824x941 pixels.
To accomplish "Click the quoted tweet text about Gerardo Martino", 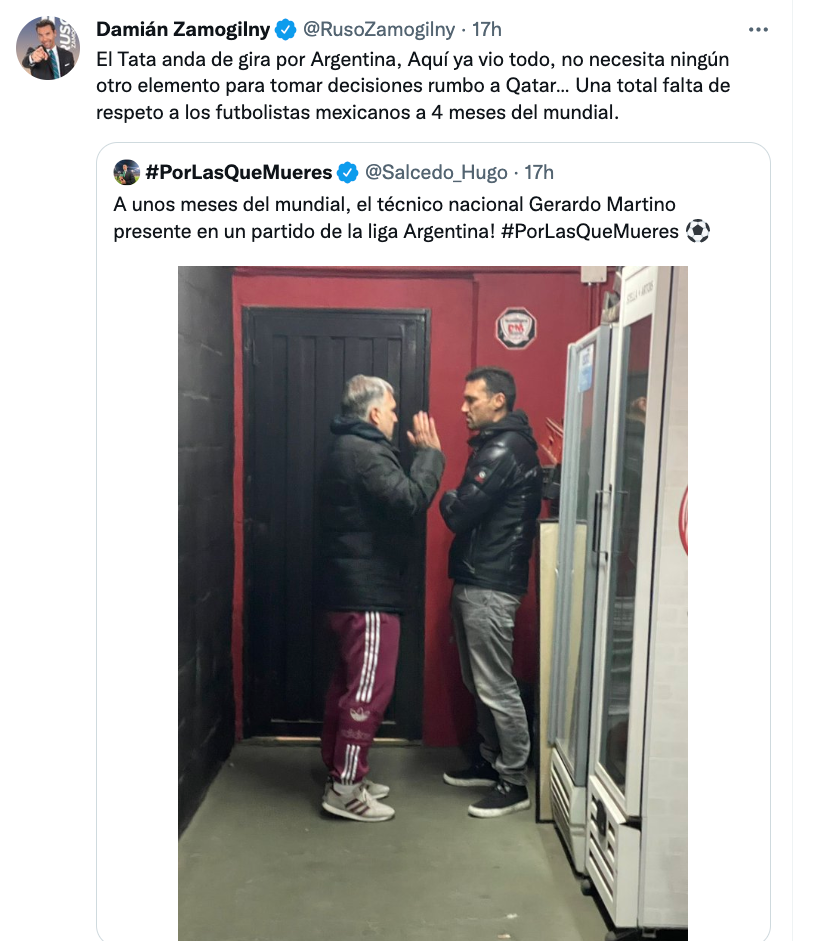I will 412,218.
